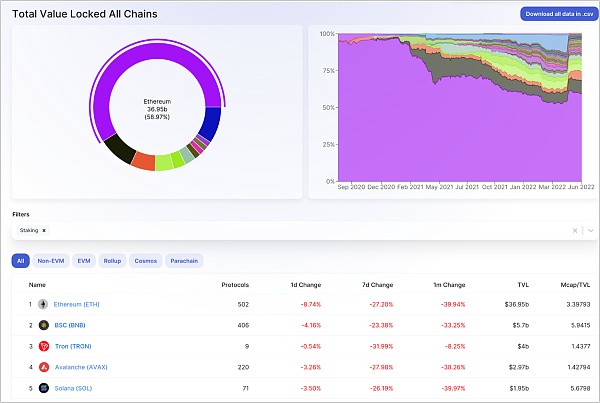Click Ethereum protocols count 502
The width and height of the screenshot is (600, 403).
[x=243, y=304]
